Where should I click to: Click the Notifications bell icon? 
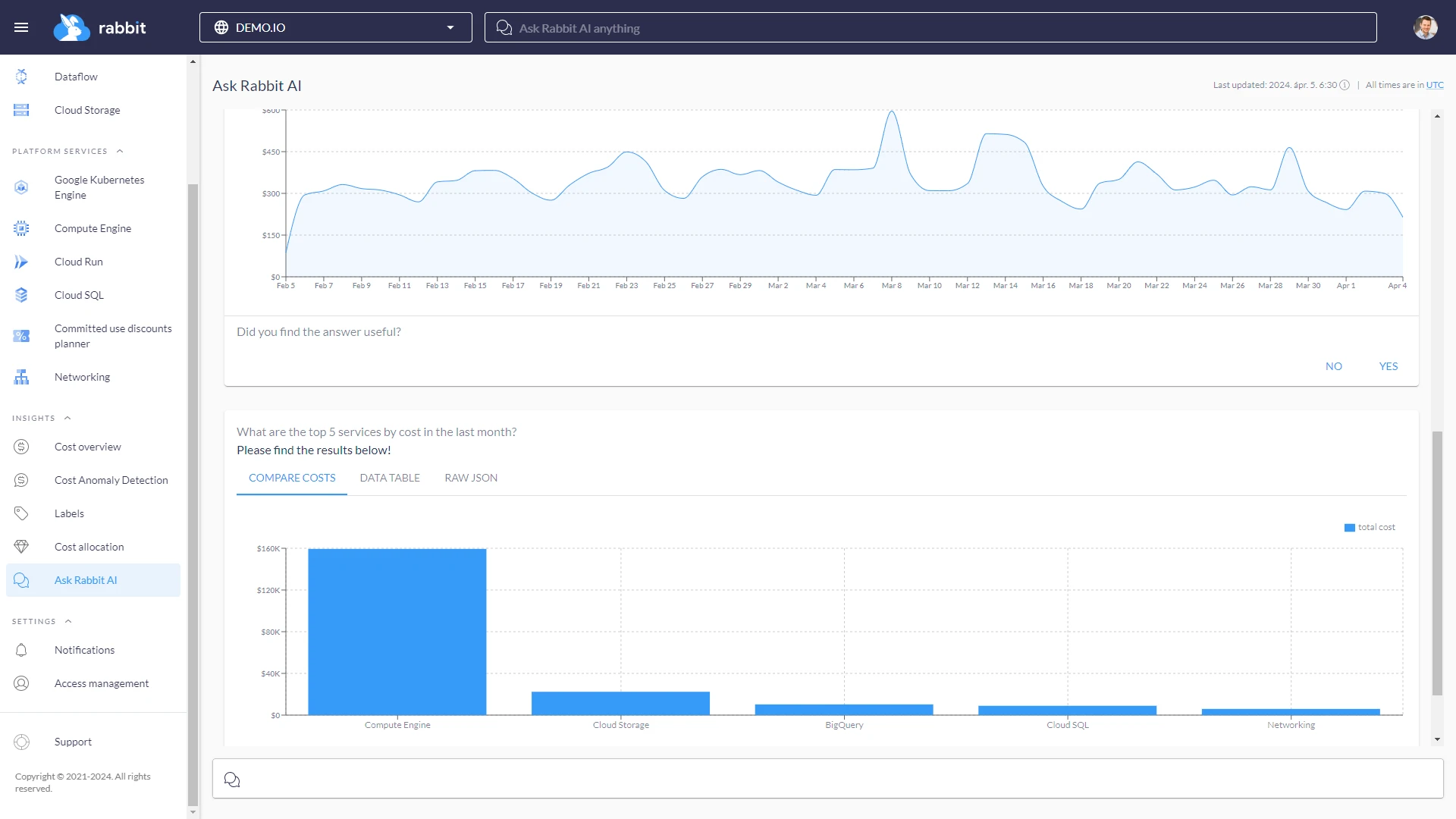click(x=21, y=650)
